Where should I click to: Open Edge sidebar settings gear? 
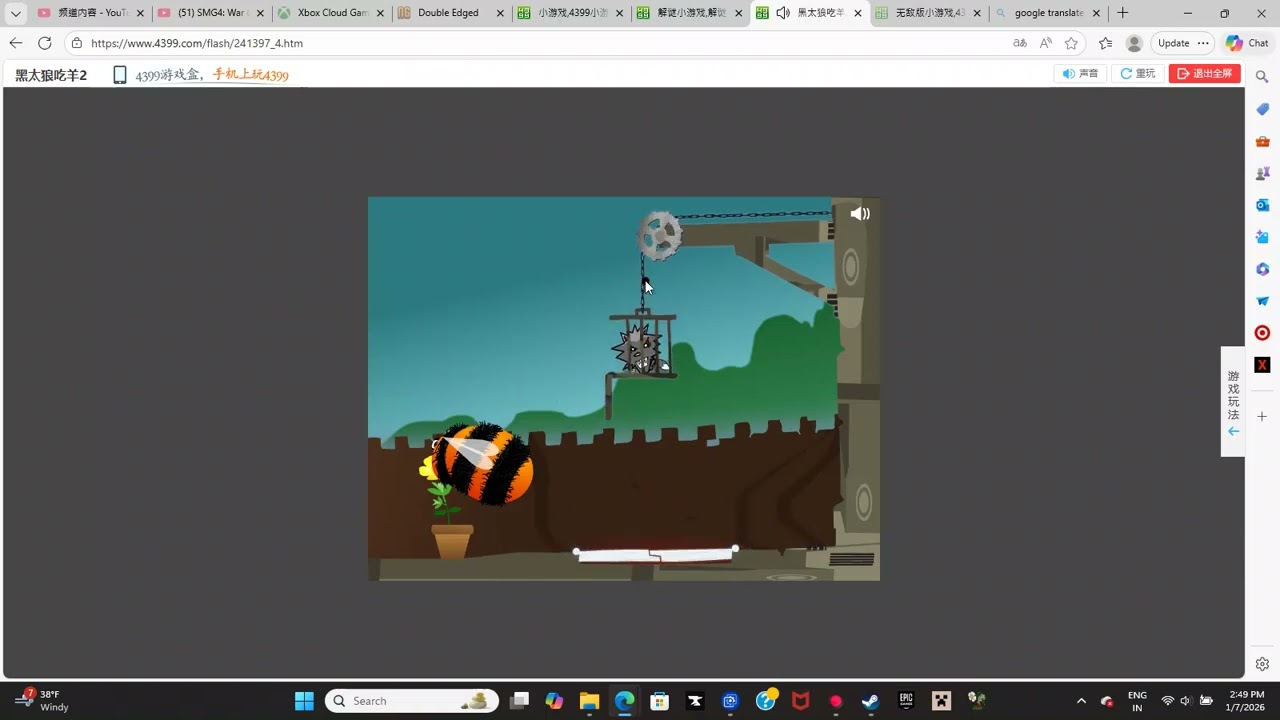(1262, 664)
